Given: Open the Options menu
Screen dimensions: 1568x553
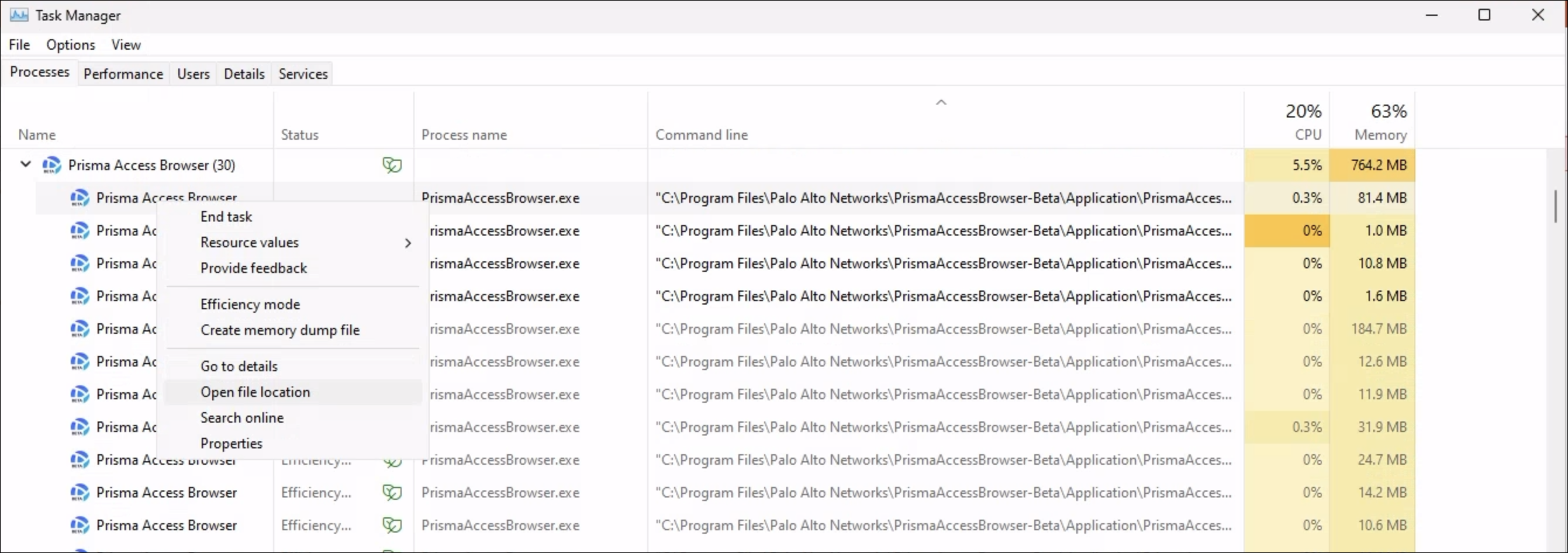Looking at the screenshot, I should pyautogui.click(x=71, y=45).
